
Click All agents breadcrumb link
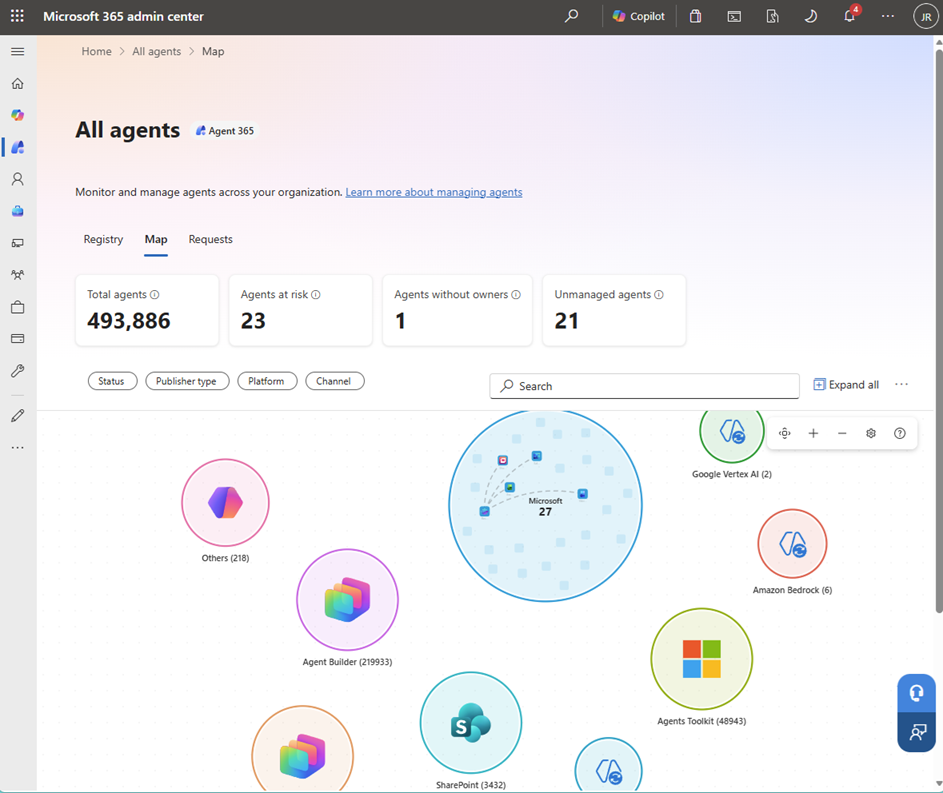coord(156,52)
